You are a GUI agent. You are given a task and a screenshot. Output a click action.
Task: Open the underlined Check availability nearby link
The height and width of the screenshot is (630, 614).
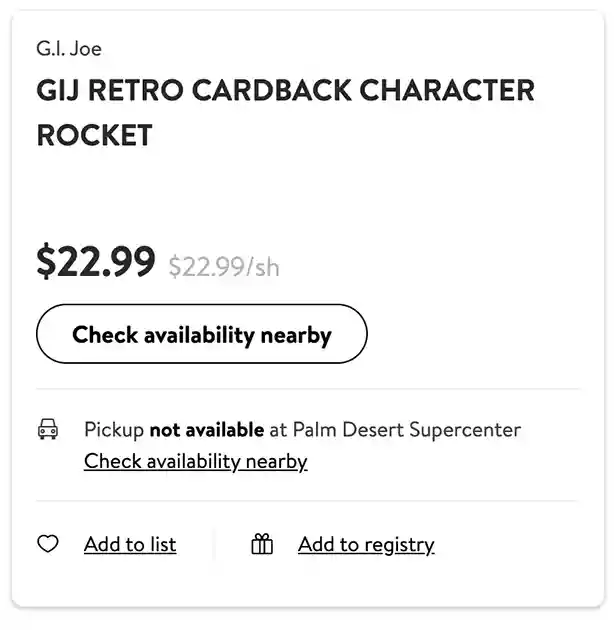(195, 461)
